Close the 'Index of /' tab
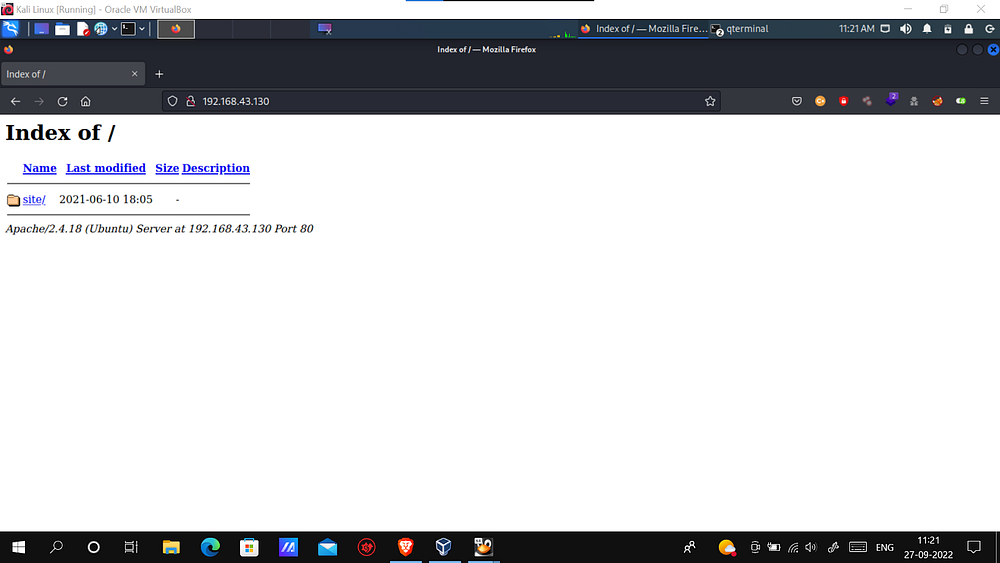 tap(135, 74)
